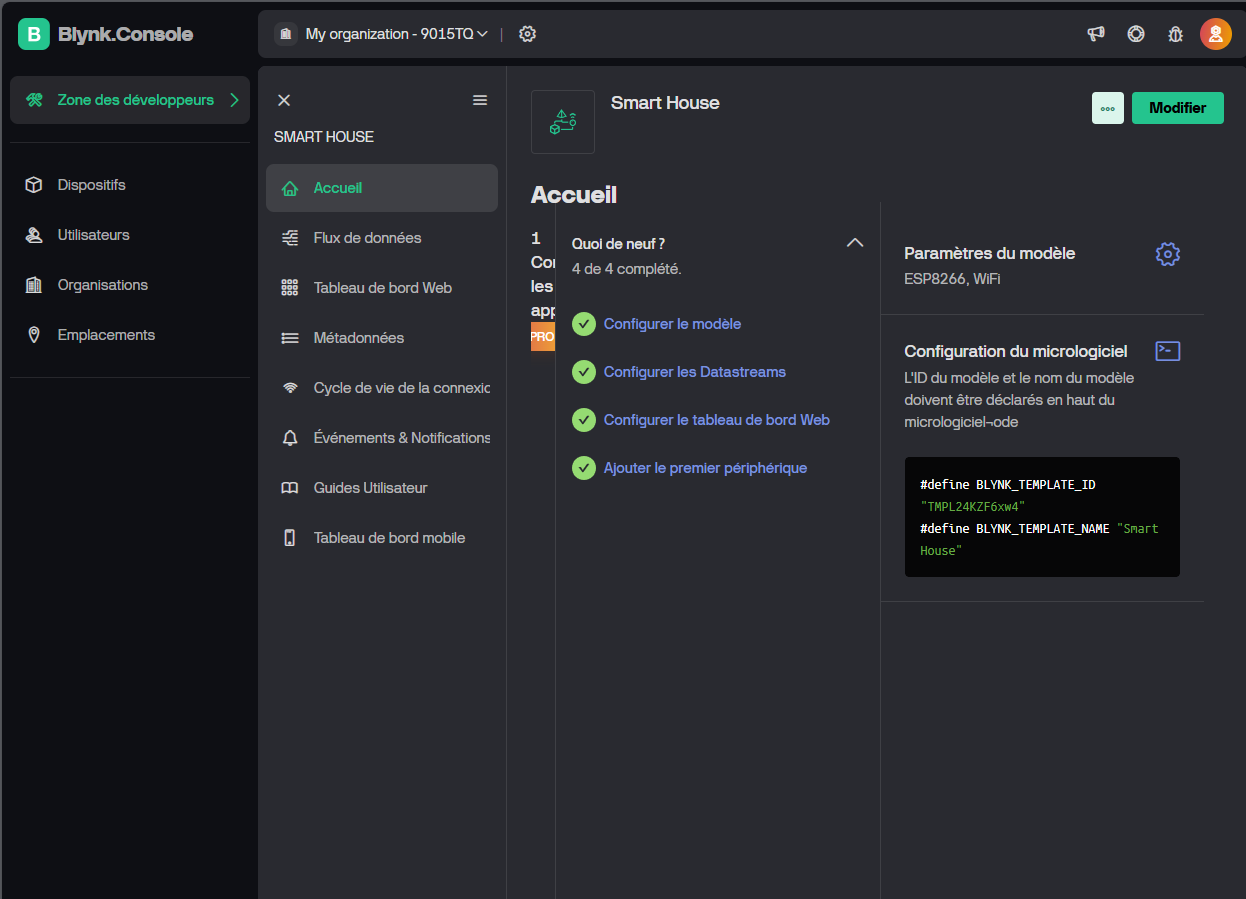
Task: Open Guides Utilisateur tab
Action: [382, 488]
